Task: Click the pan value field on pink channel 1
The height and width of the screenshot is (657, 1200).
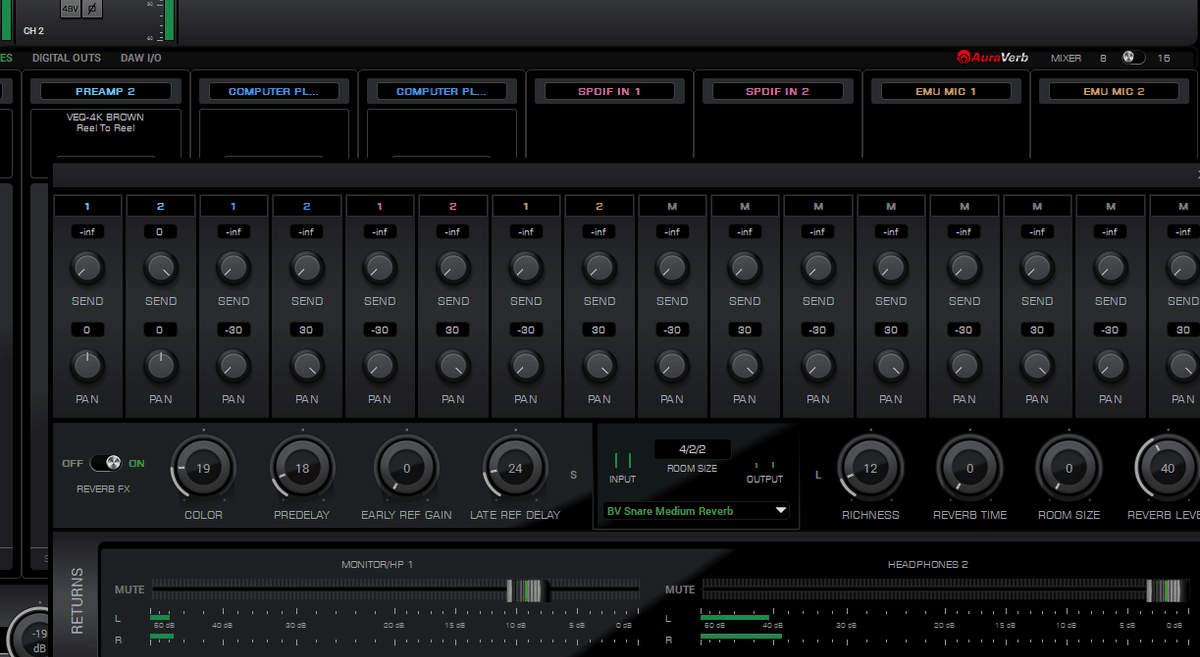Action: pyautogui.click(x=380, y=330)
